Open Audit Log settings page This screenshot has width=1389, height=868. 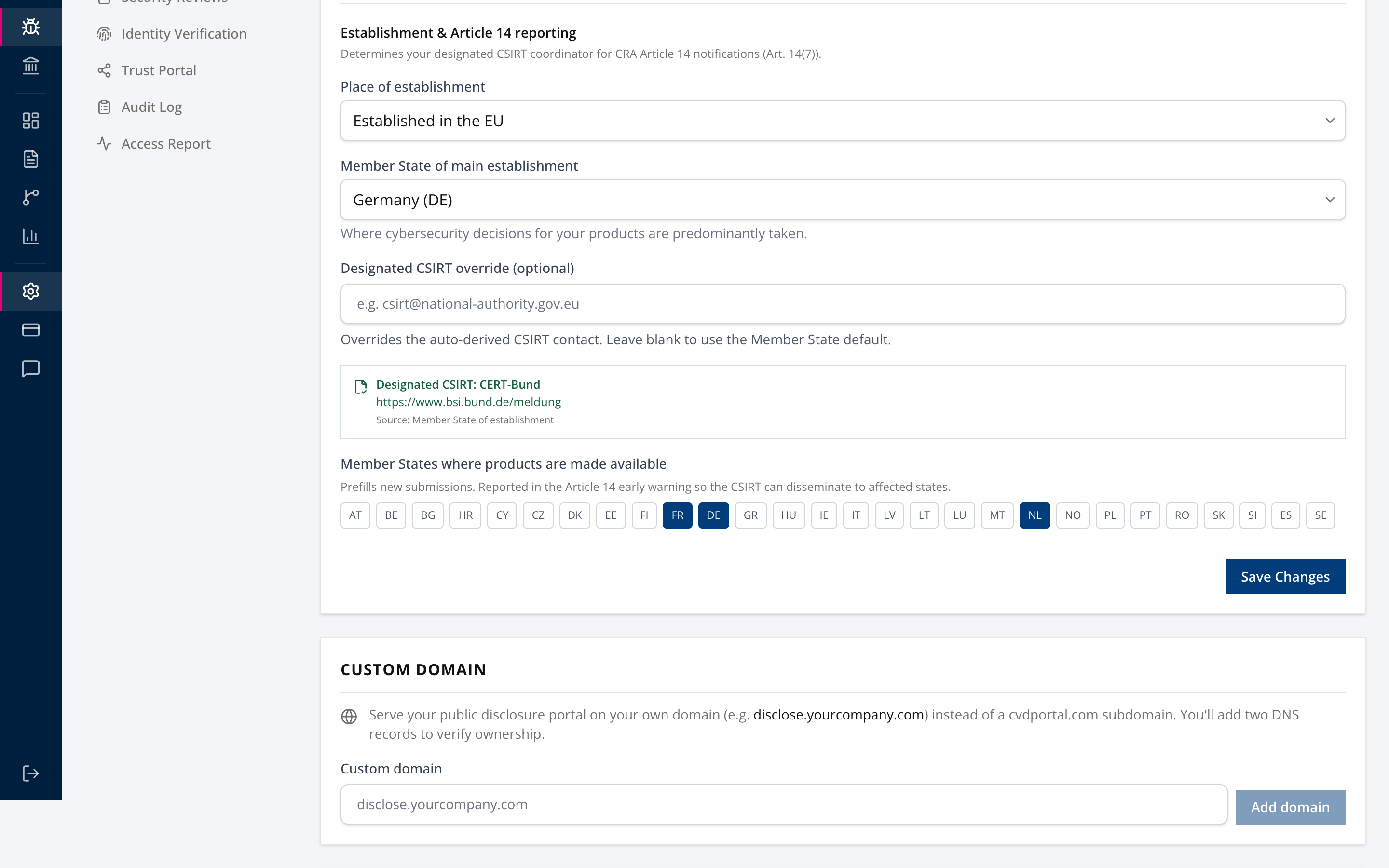[151, 108]
